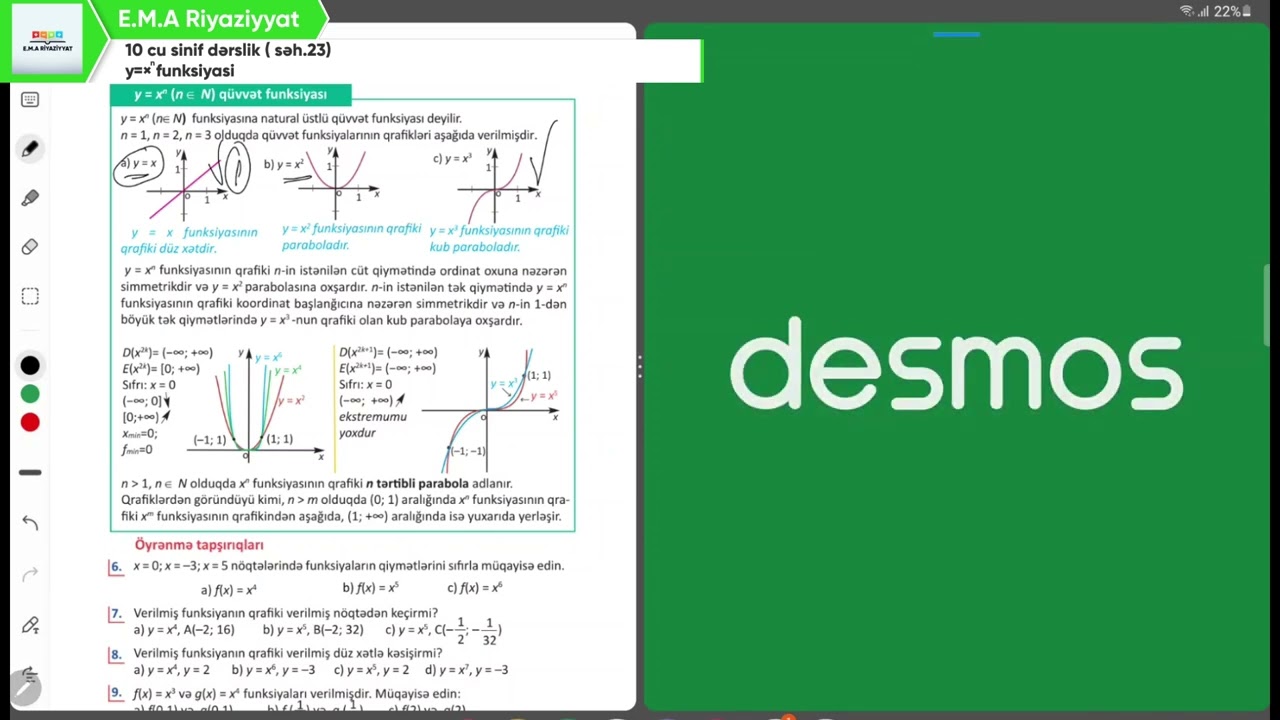The width and height of the screenshot is (1280, 720).
Task: Select the eraser tool
Action: pos(30,247)
